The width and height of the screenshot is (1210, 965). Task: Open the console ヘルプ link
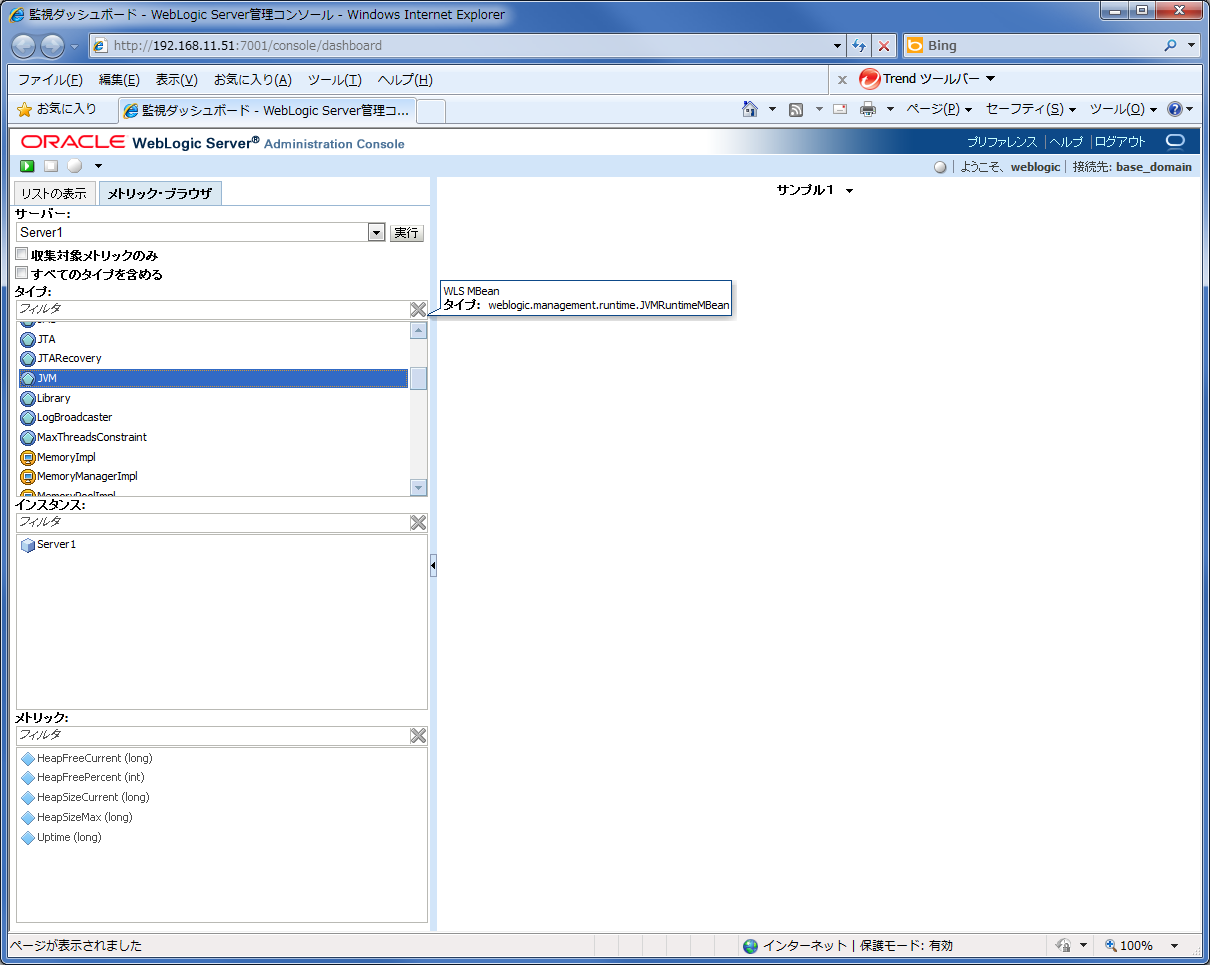point(1066,142)
